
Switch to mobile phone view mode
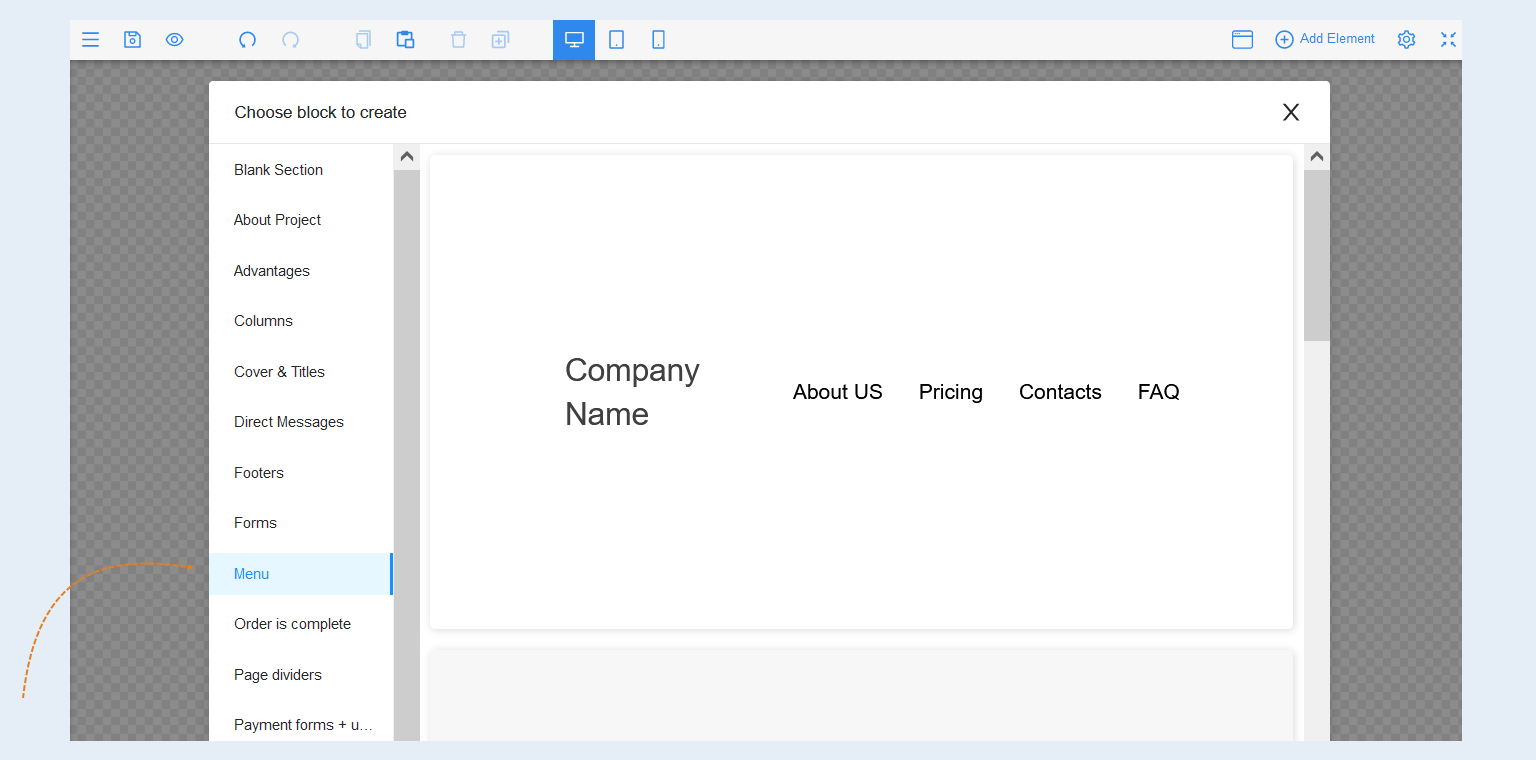(658, 40)
